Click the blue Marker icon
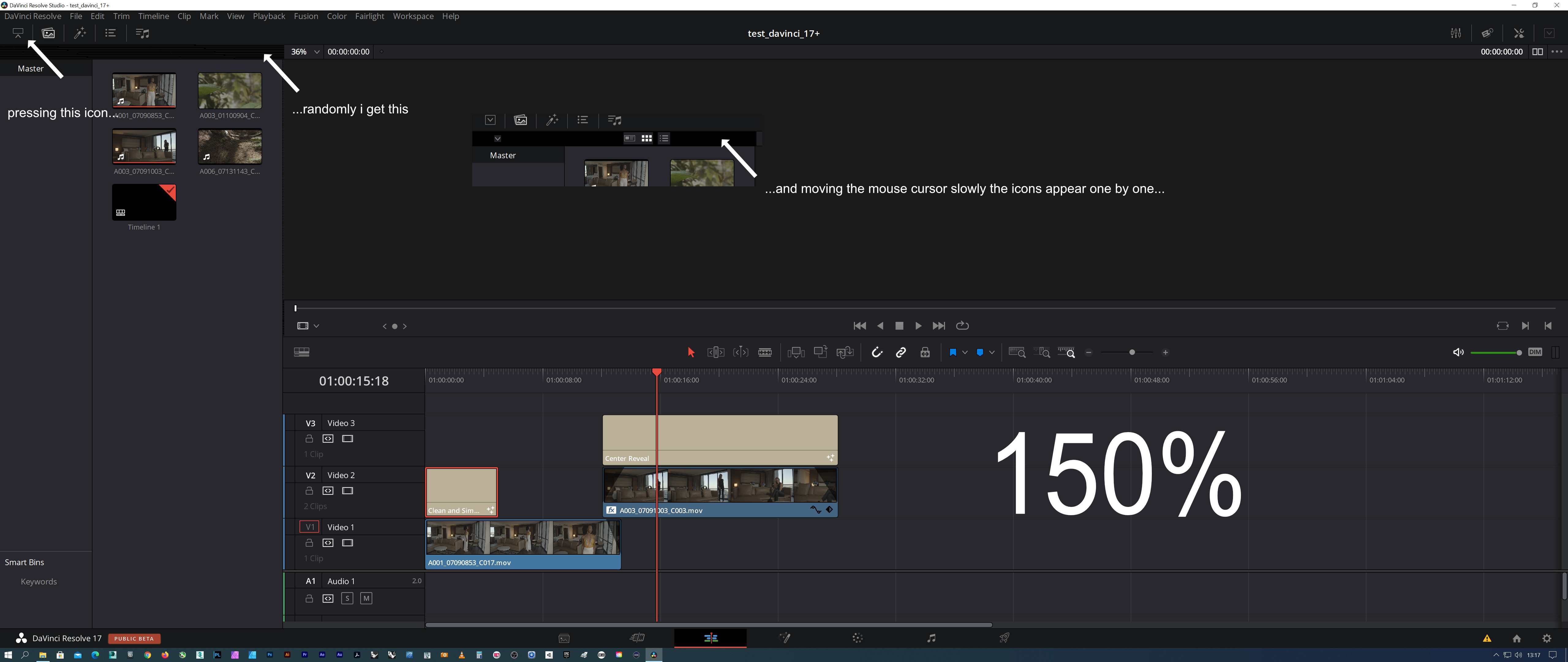 [979, 353]
